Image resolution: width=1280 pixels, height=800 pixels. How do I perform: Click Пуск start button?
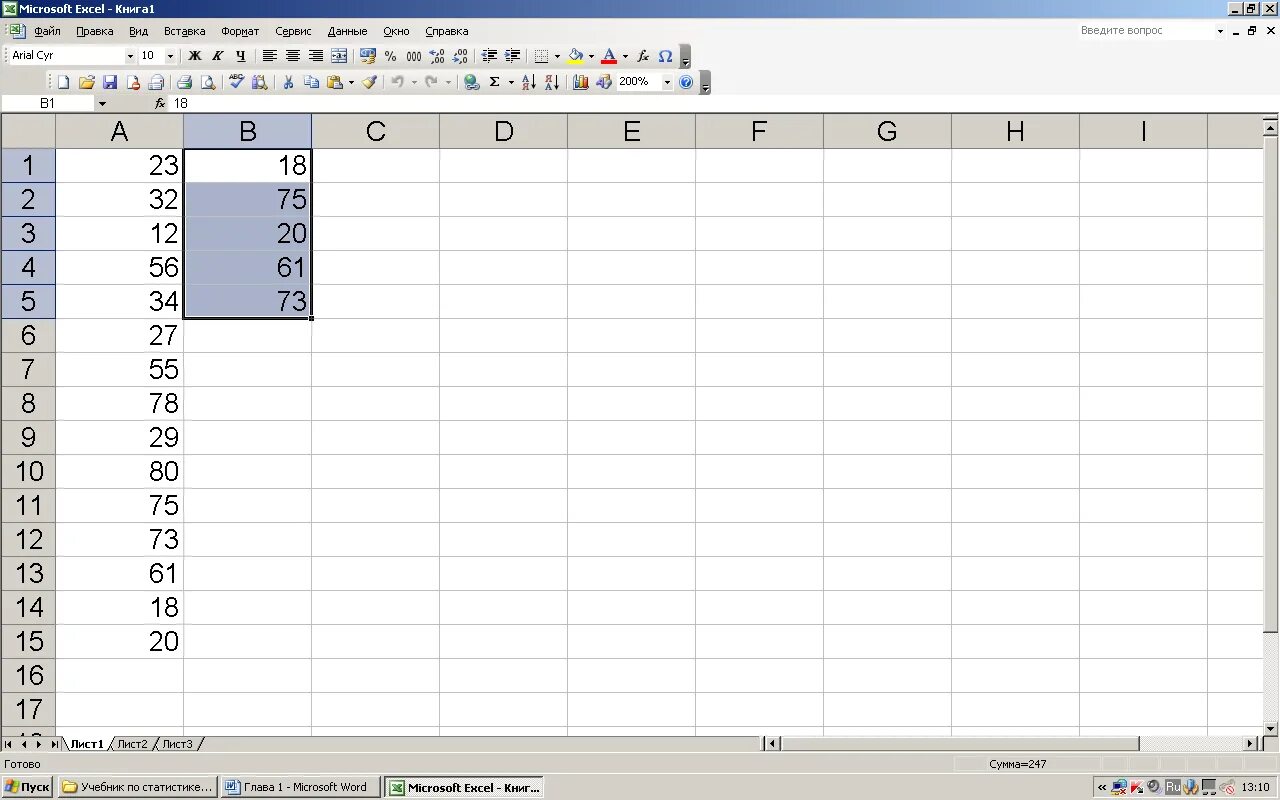coord(27,787)
